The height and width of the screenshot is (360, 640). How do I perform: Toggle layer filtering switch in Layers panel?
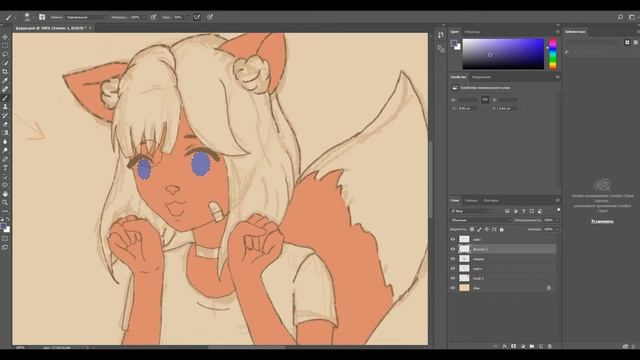point(558,210)
